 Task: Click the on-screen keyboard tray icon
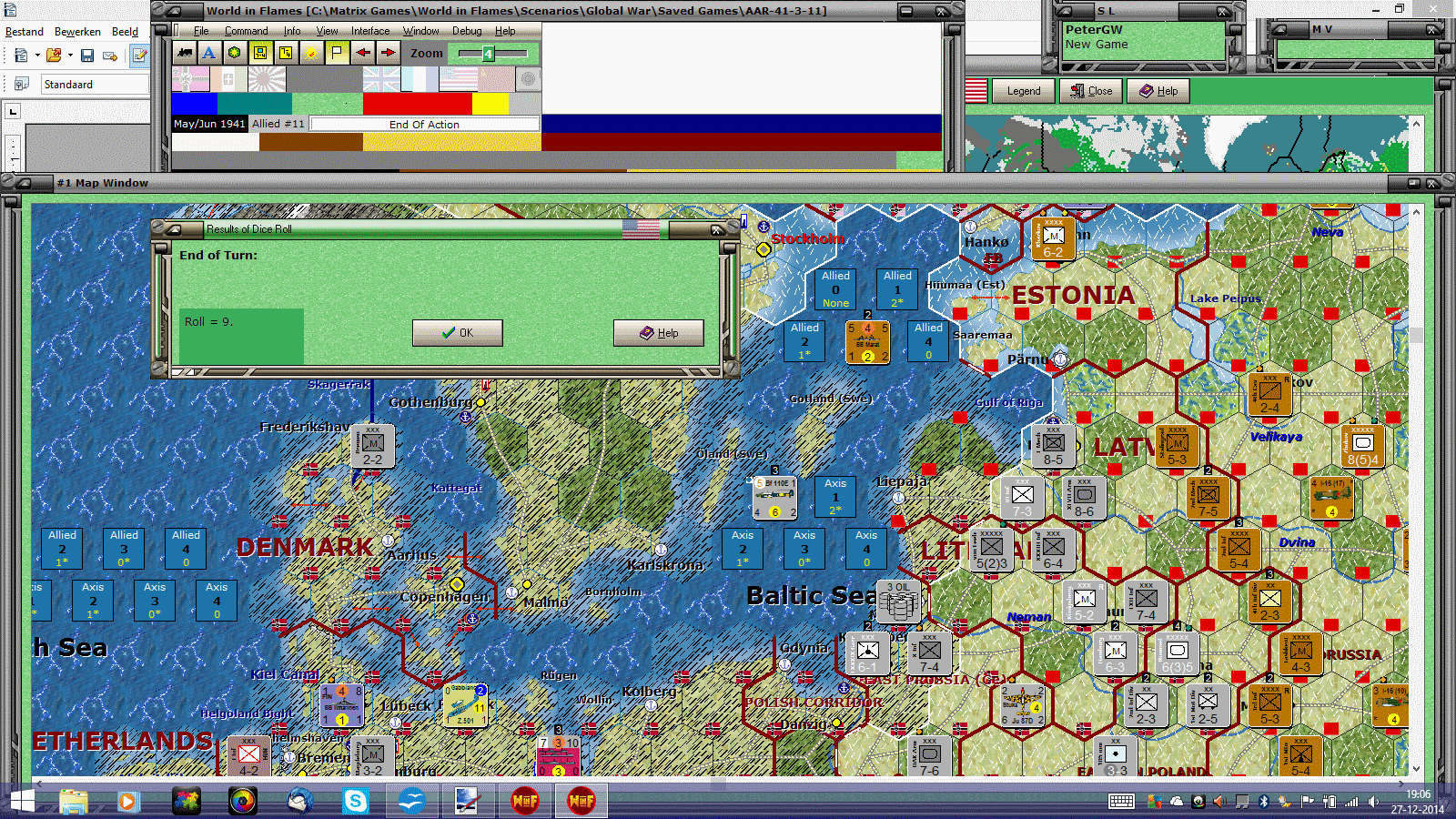pyautogui.click(x=1121, y=801)
